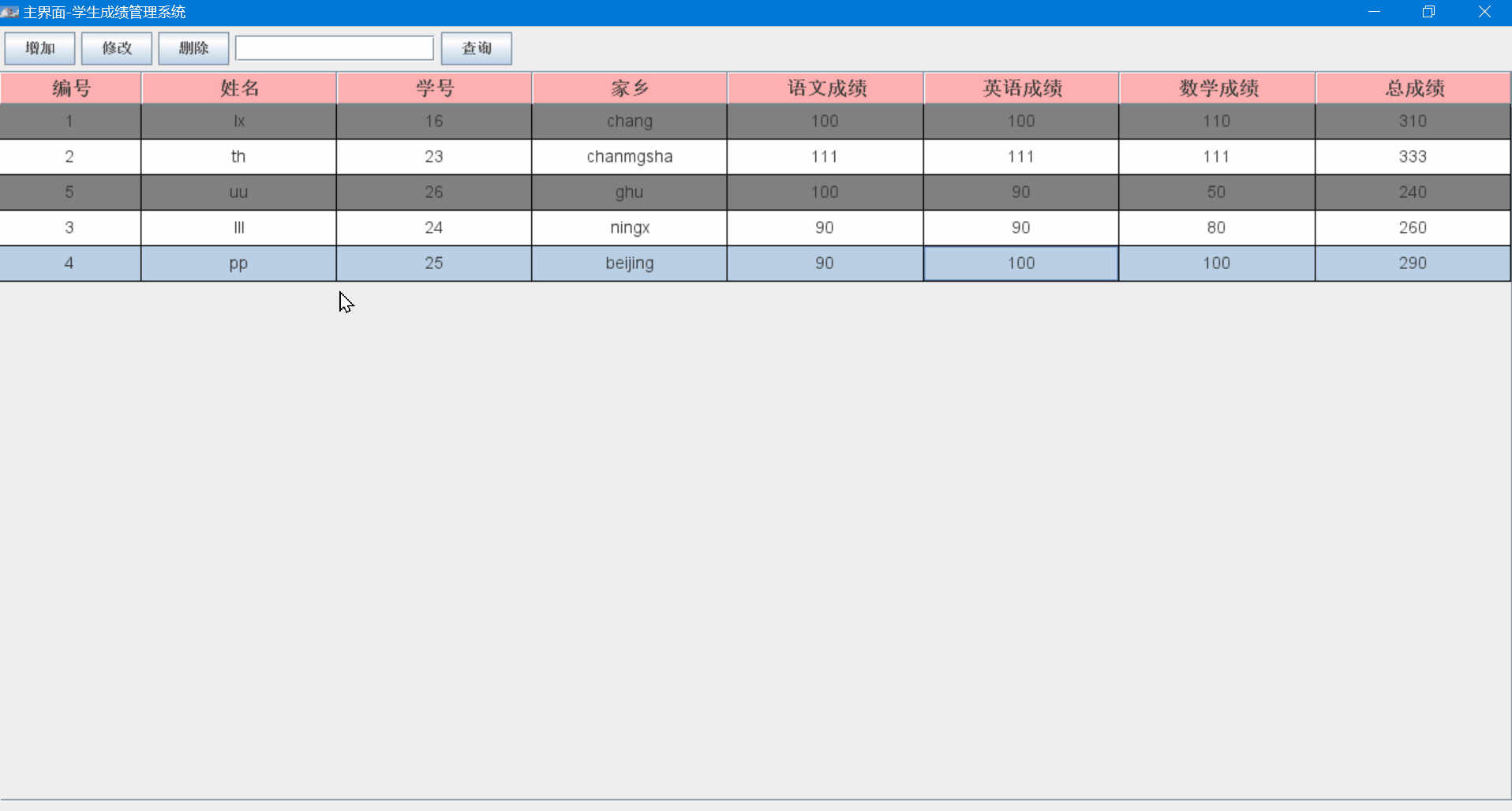
Task: Click the 姓名 column header
Action: click(x=239, y=88)
